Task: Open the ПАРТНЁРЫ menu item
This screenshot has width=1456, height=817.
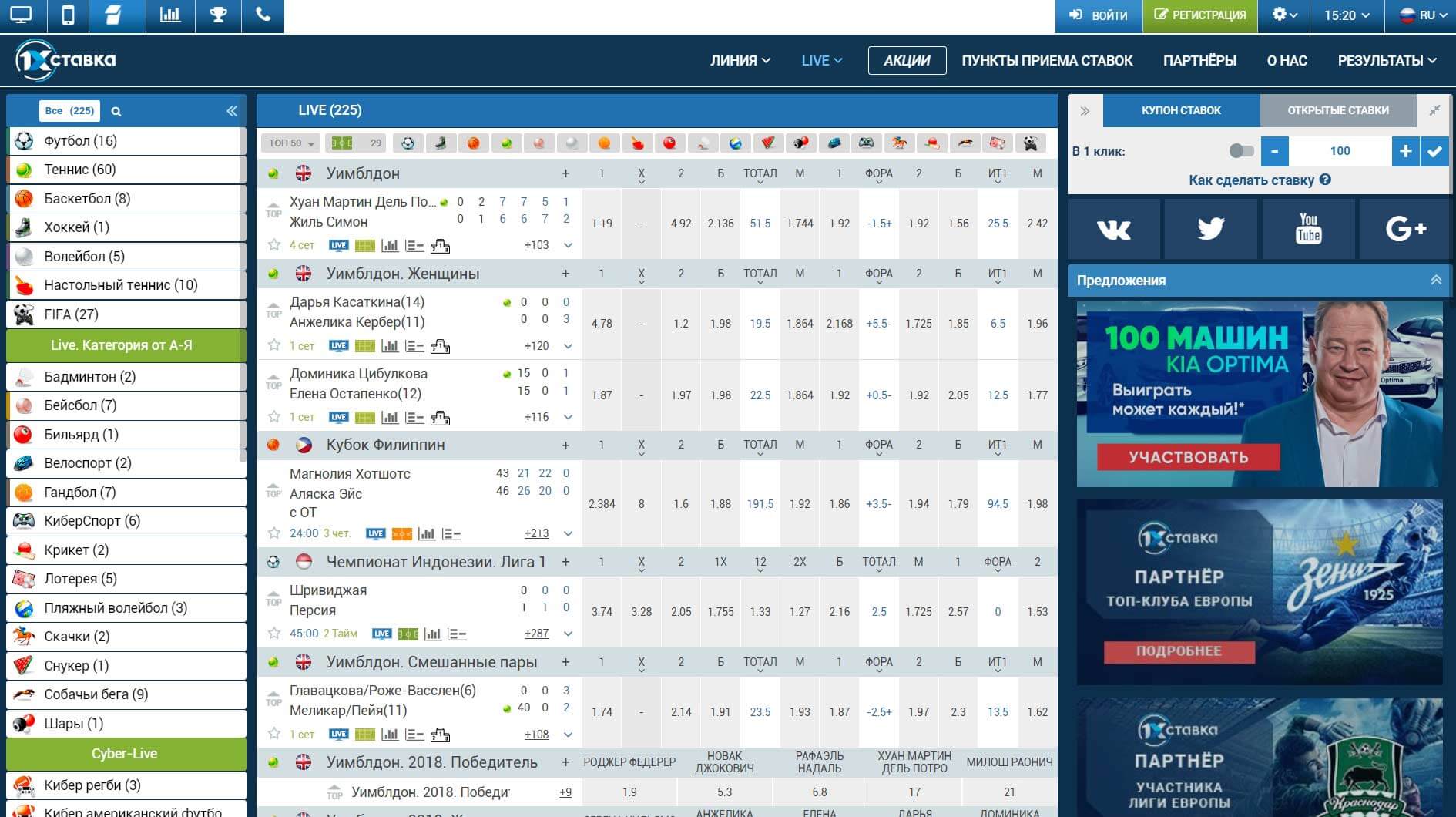Action: 1199,61
